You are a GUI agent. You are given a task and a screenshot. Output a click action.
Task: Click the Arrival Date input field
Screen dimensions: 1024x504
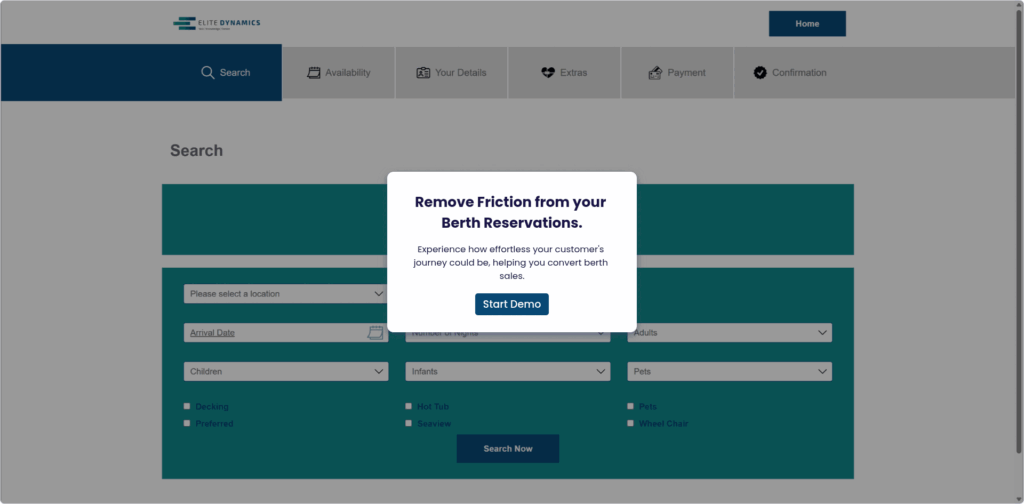click(286, 332)
